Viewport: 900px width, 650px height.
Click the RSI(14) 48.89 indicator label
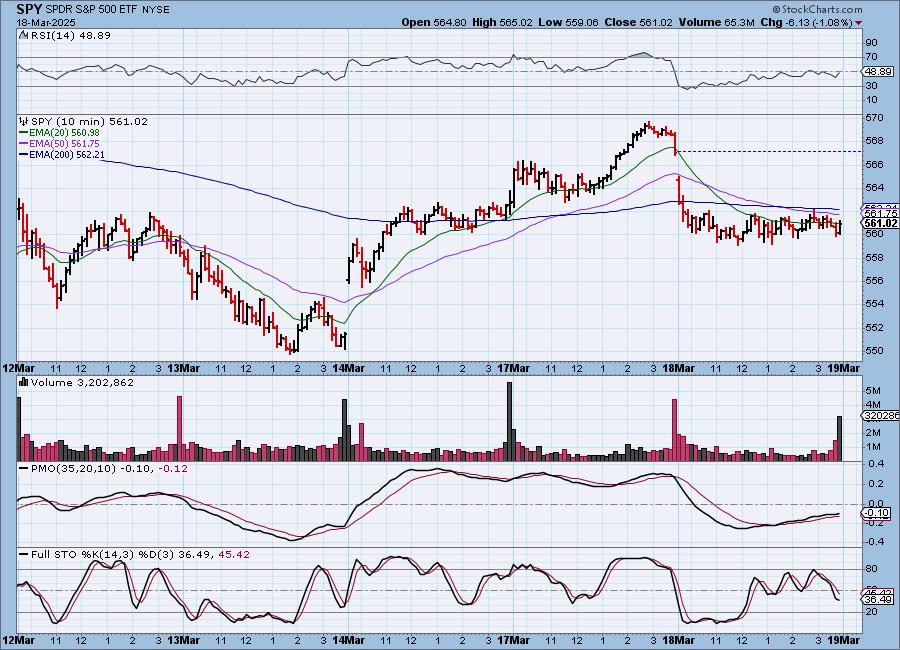[71, 35]
